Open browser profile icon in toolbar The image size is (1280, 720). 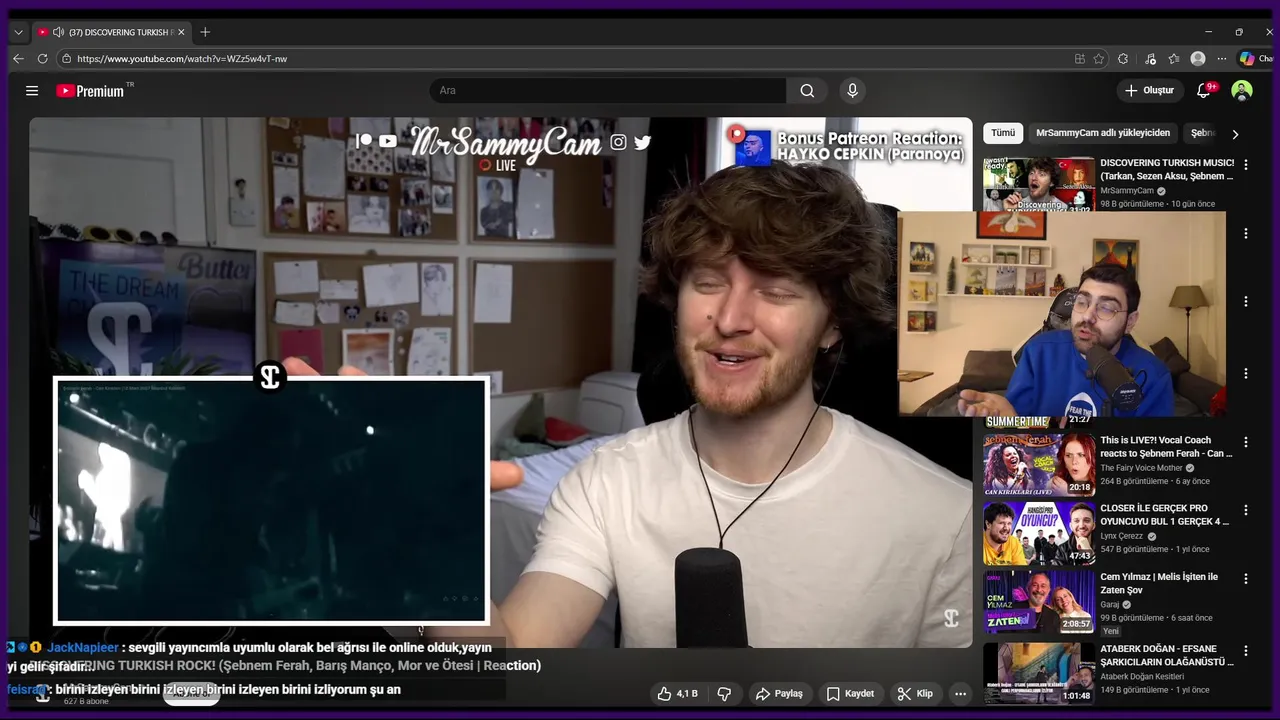point(1198,59)
